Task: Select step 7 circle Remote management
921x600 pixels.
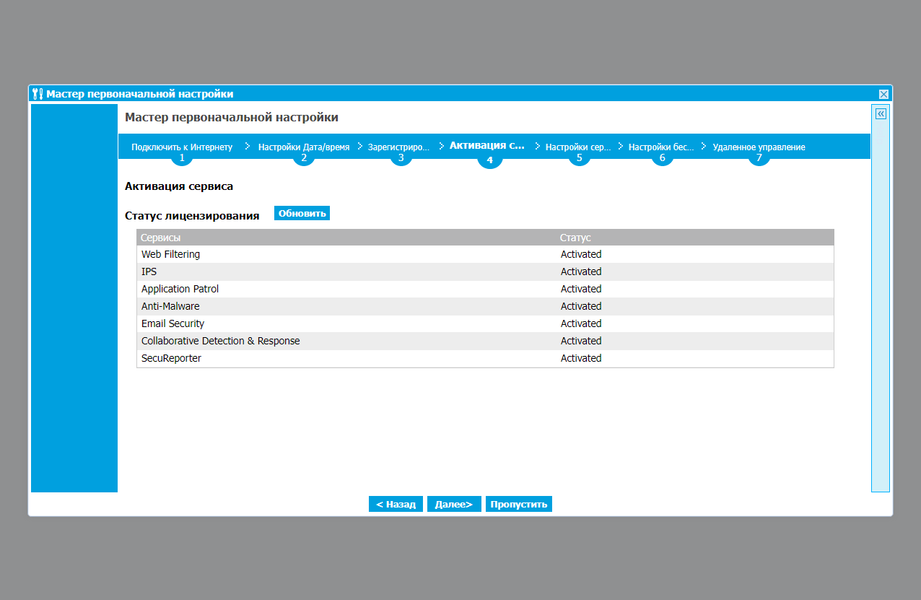Action: (759, 157)
